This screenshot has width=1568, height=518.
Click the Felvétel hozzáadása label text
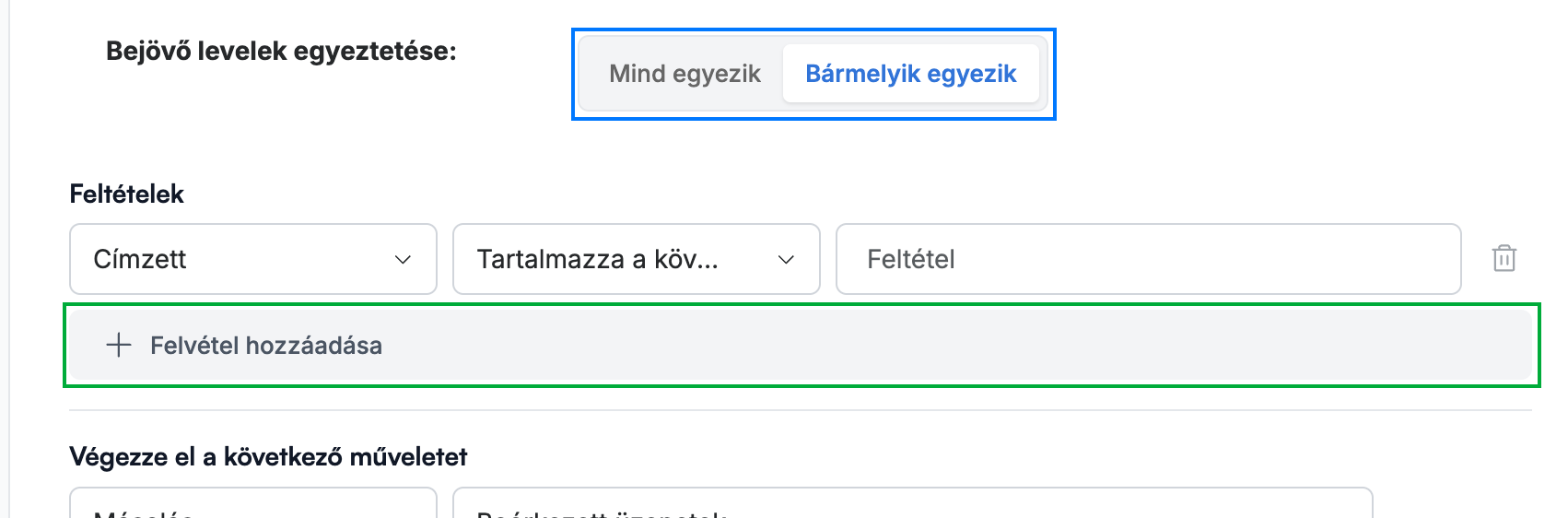266,346
